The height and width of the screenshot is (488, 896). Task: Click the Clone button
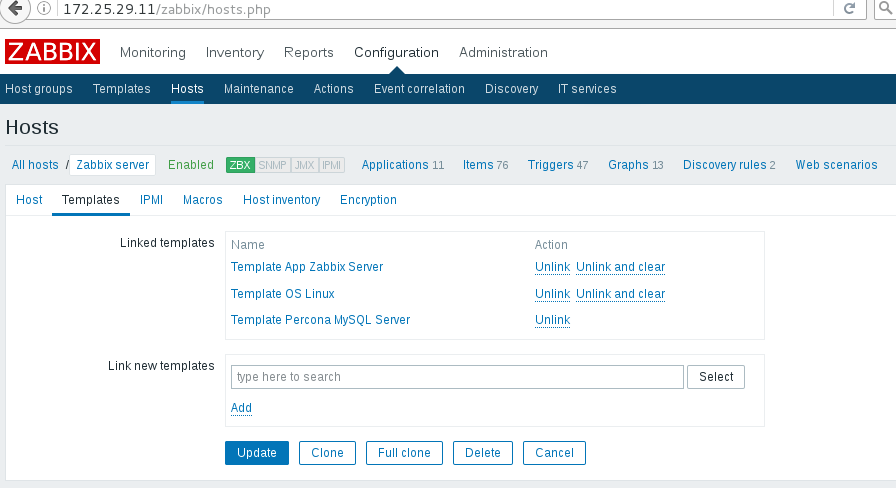tap(327, 453)
